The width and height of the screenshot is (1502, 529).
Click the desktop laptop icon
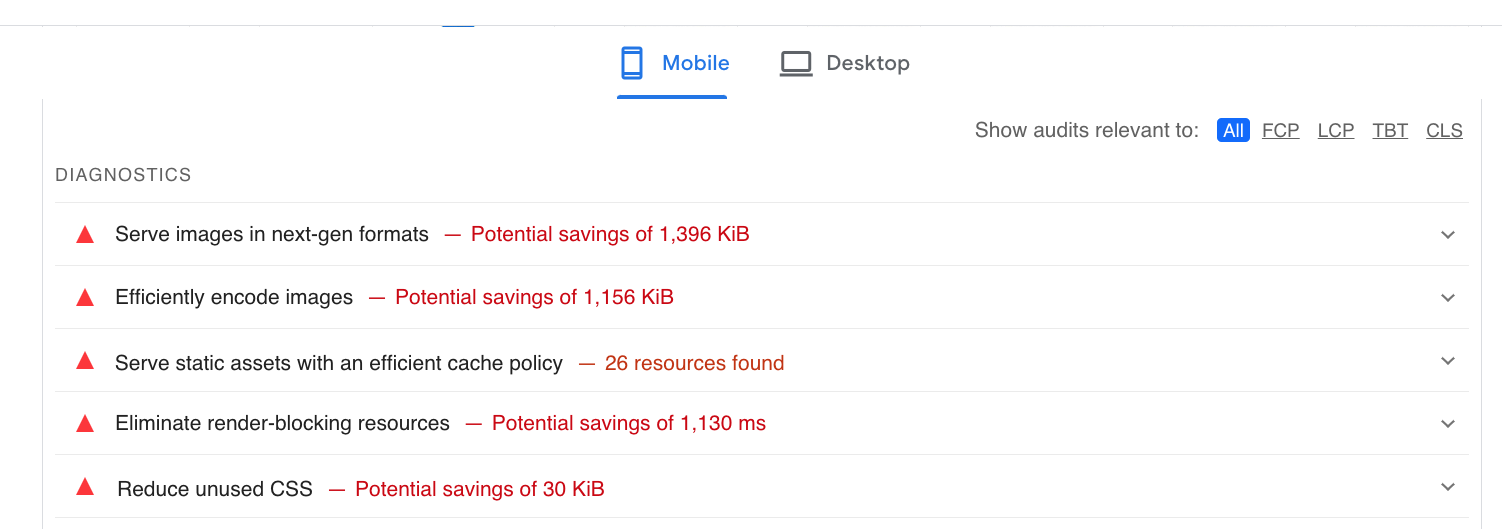pos(796,64)
